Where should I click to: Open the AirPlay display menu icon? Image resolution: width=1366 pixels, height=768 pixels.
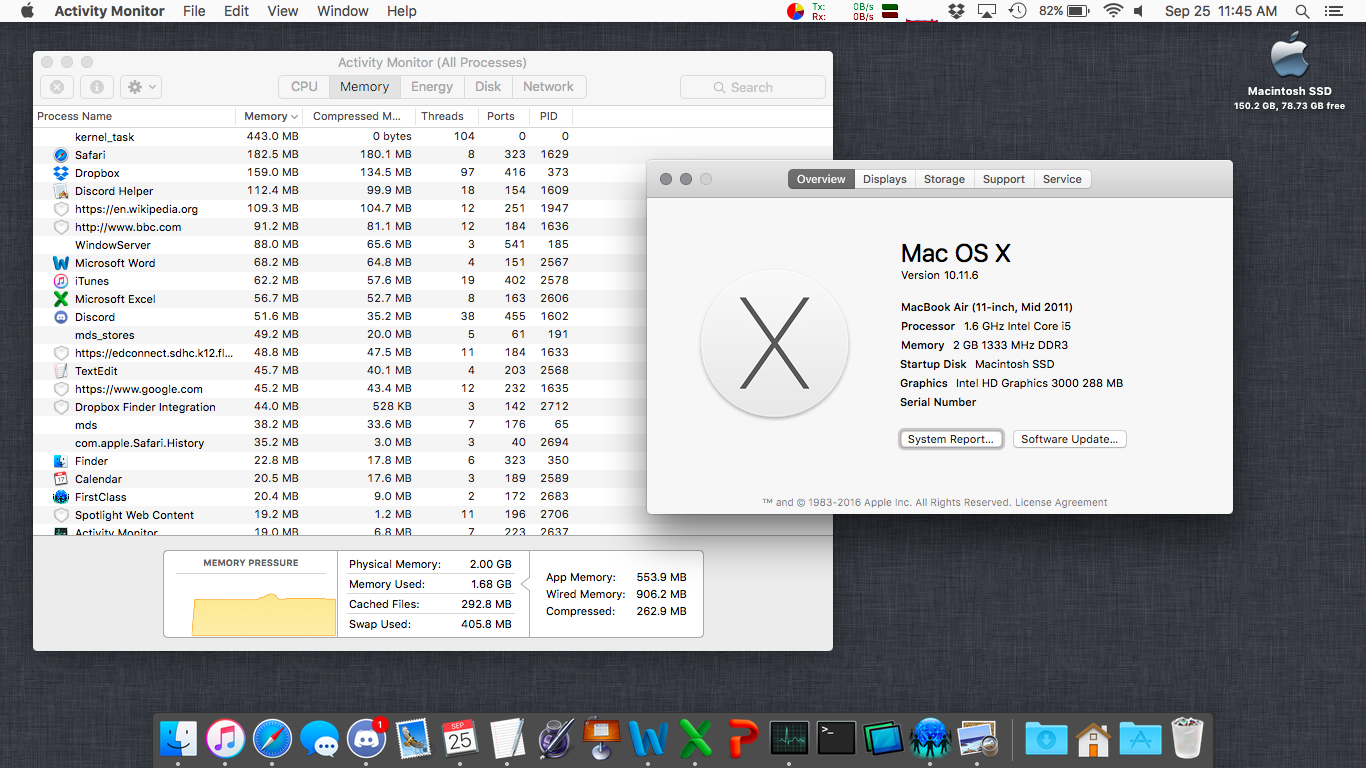(987, 11)
